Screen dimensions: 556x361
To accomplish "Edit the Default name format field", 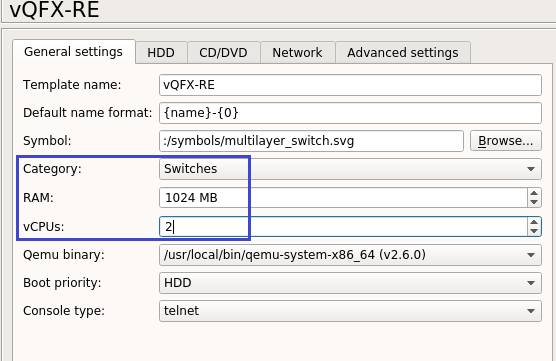I will pyautogui.click(x=350, y=113).
